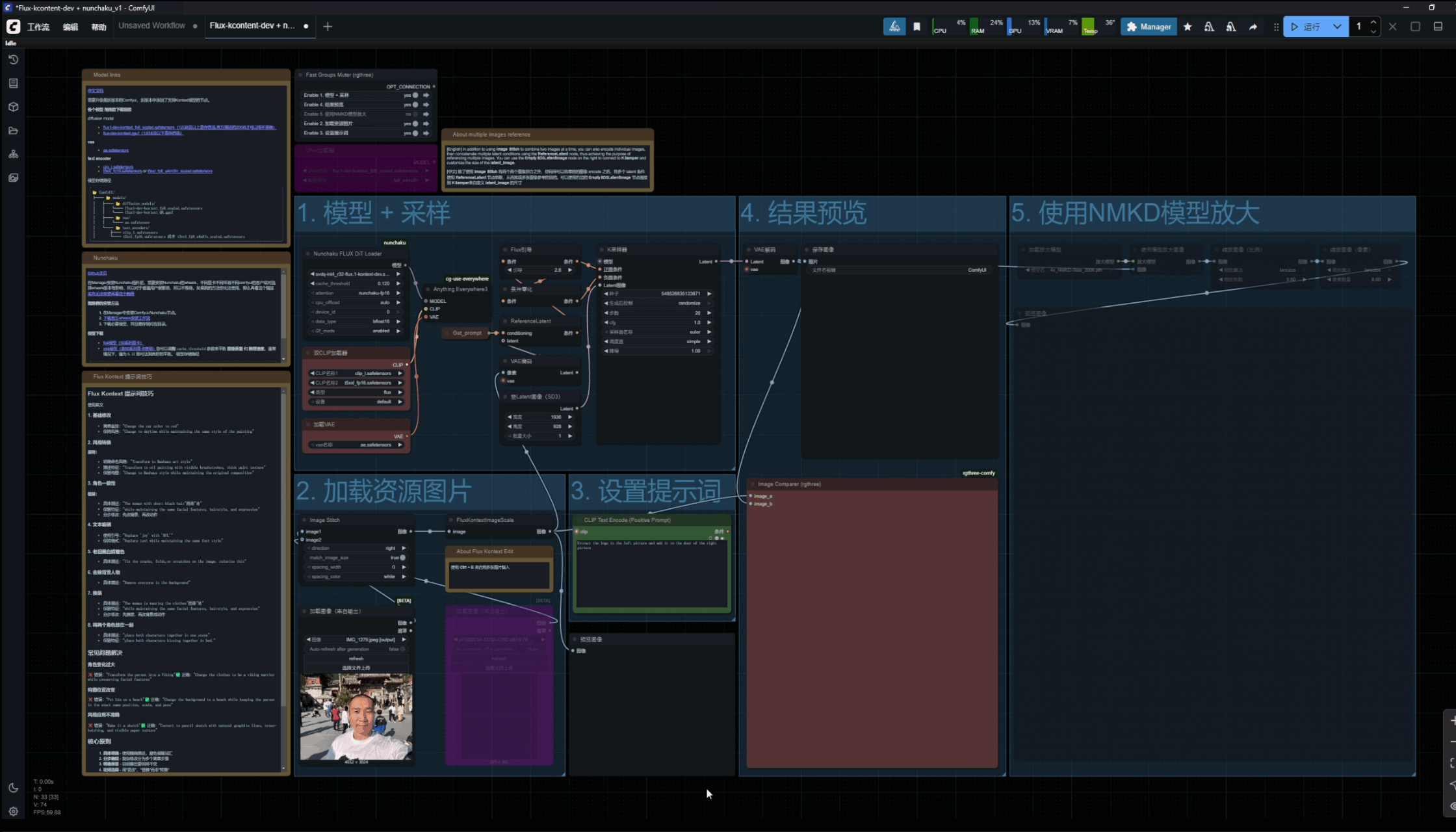Click the share arrow icon in toolbar
1456x832 pixels.
pos(1253,27)
